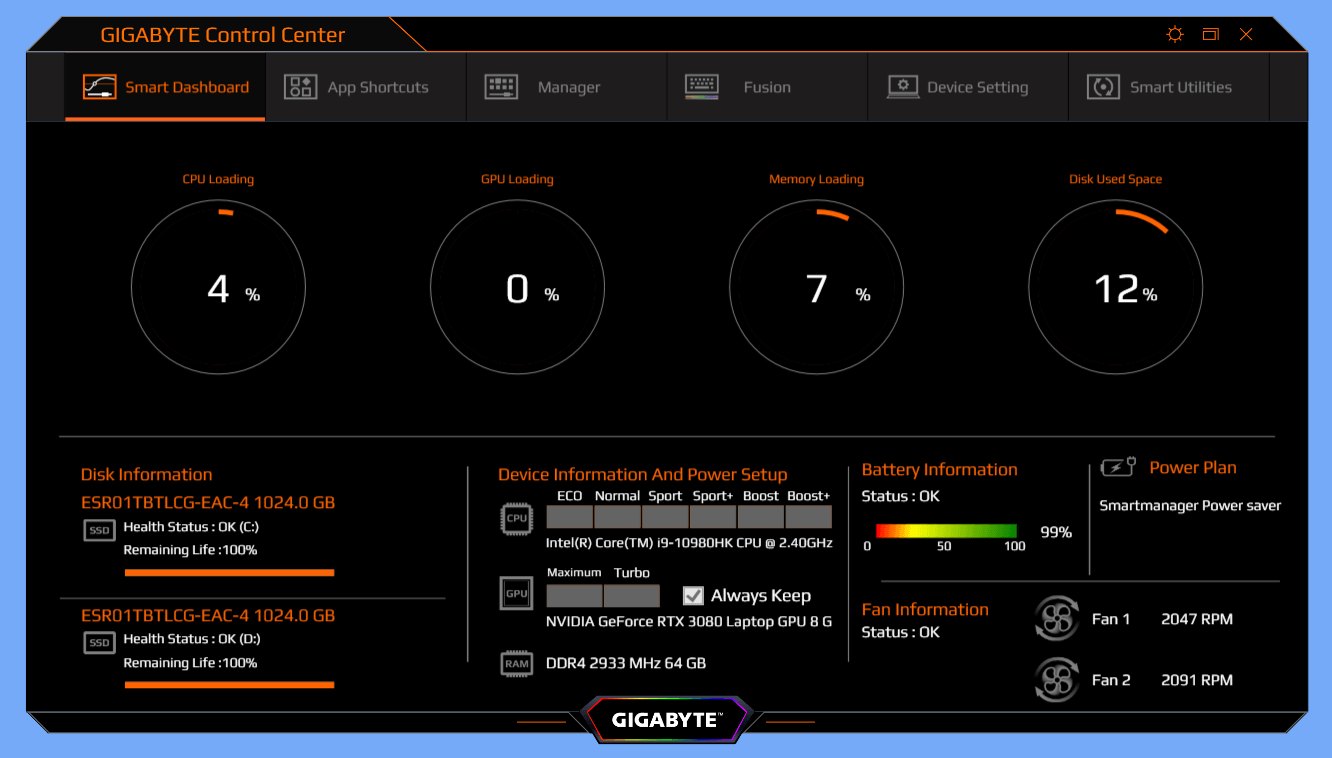Click the Power Plan battery plug icon

(x=1119, y=467)
